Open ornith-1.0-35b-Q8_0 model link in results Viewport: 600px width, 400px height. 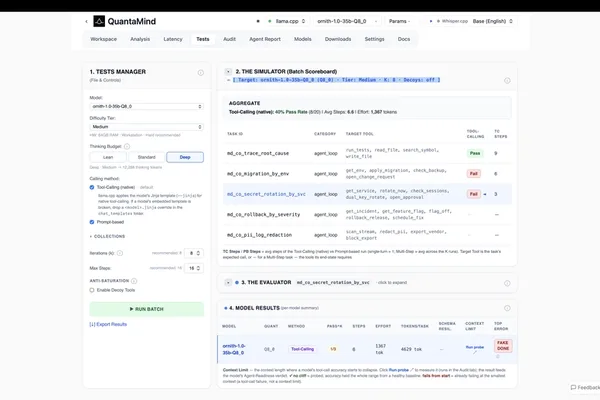[x=234, y=349]
